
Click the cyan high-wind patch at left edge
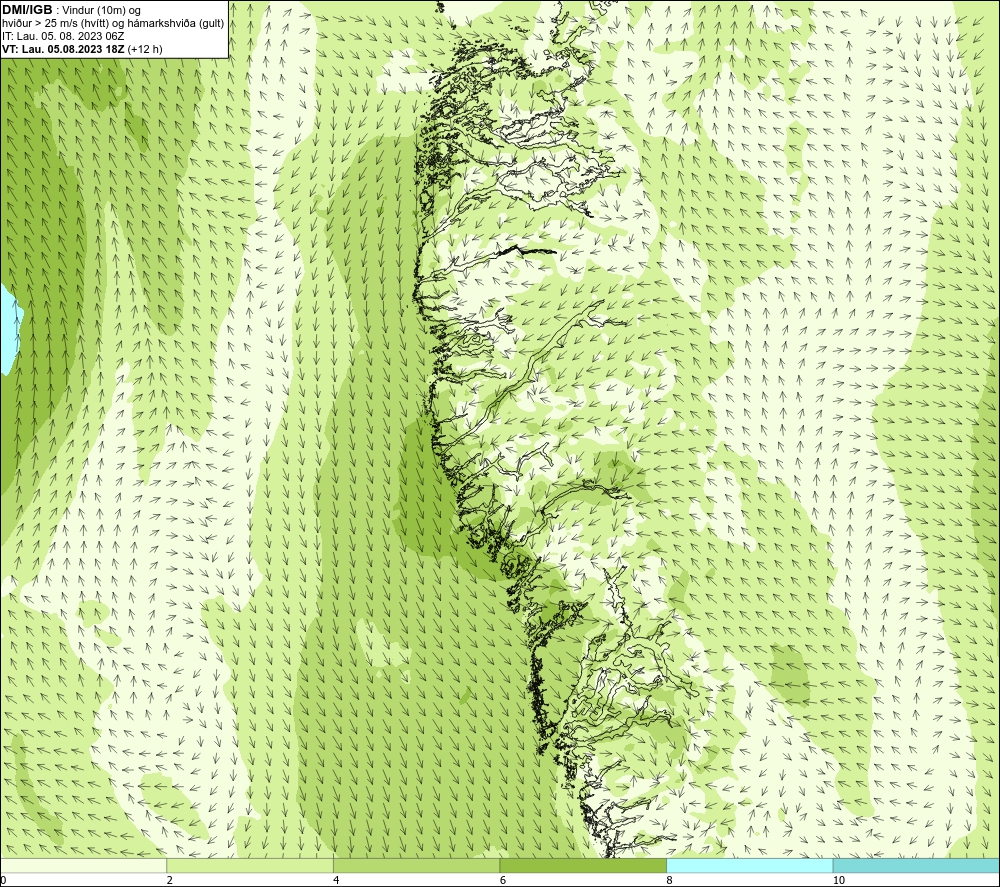coord(9,330)
